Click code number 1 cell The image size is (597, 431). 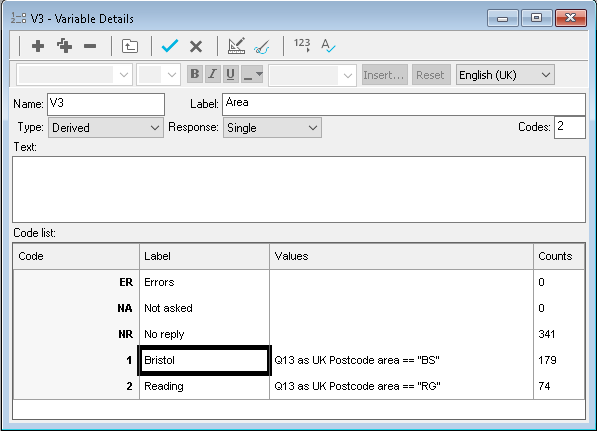point(76,360)
